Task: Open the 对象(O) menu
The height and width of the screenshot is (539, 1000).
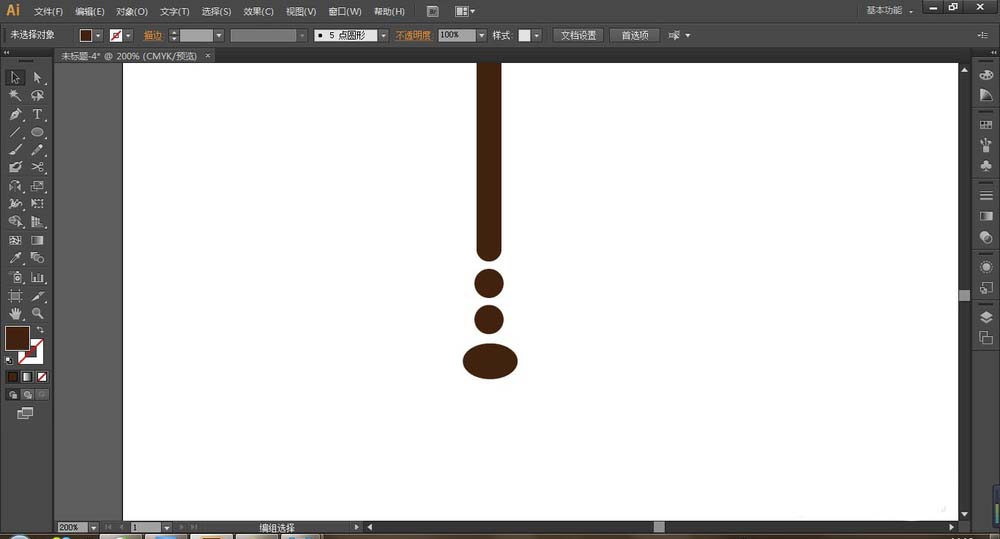Action: click(x=131, y=11)
